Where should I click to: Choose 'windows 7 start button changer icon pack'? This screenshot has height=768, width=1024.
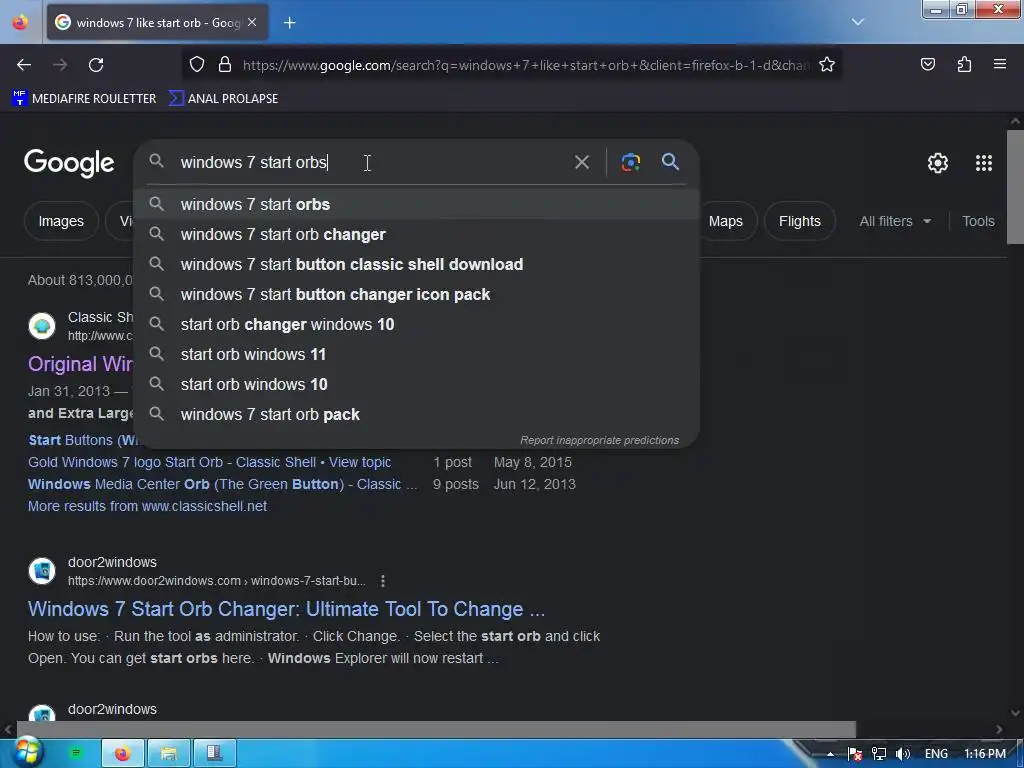click(417, 295)
